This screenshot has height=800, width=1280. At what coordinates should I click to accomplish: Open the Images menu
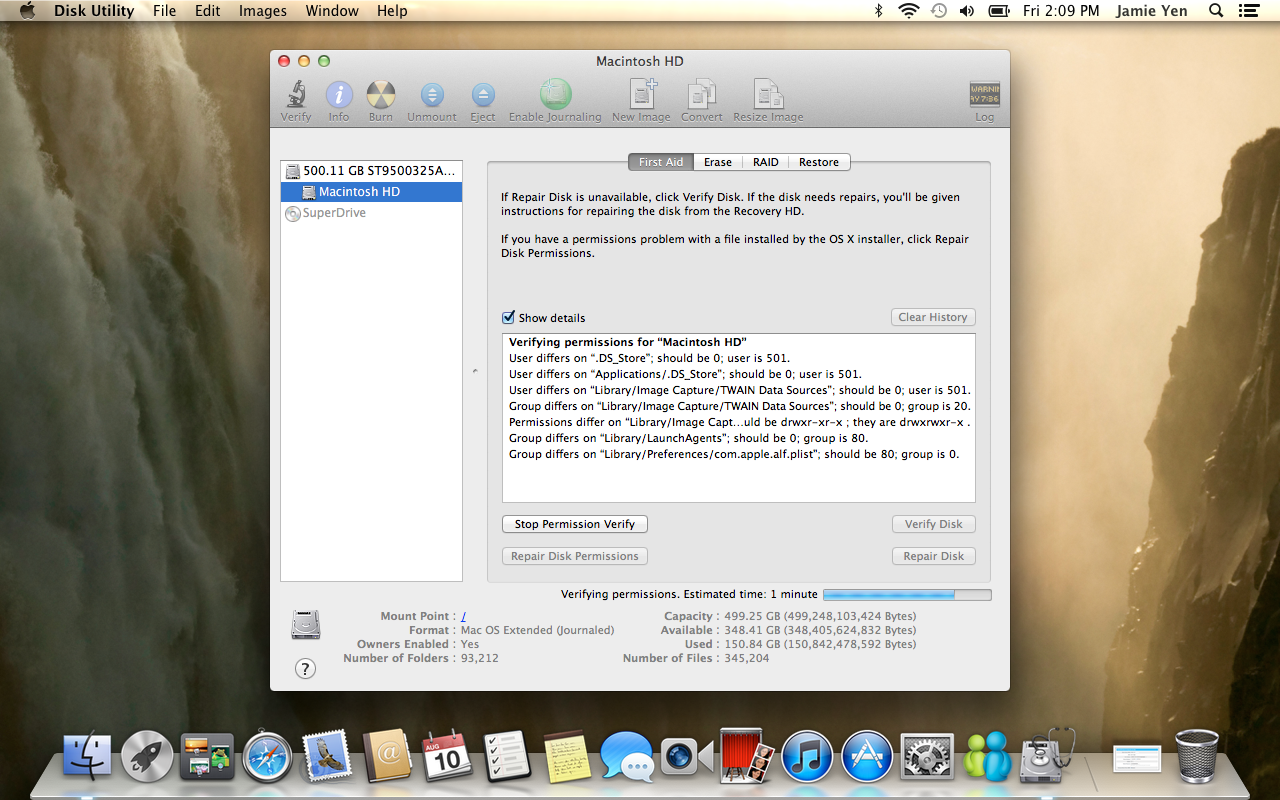263,11
